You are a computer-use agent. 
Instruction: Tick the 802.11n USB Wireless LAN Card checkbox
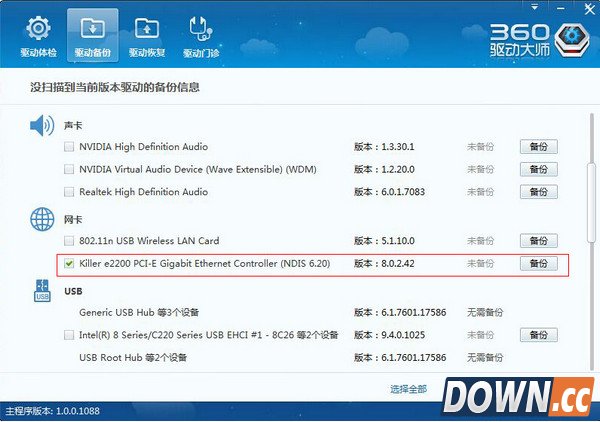point(69,241)
